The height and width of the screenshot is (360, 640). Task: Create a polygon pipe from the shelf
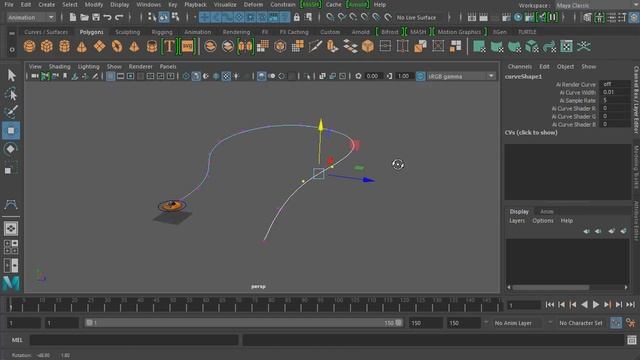pyautogui.click(x=152, y=47)
